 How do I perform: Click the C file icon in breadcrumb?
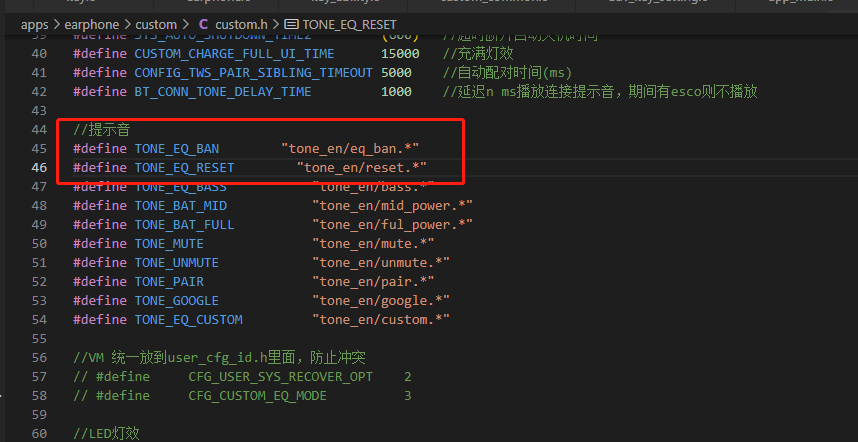click(204, 25)
